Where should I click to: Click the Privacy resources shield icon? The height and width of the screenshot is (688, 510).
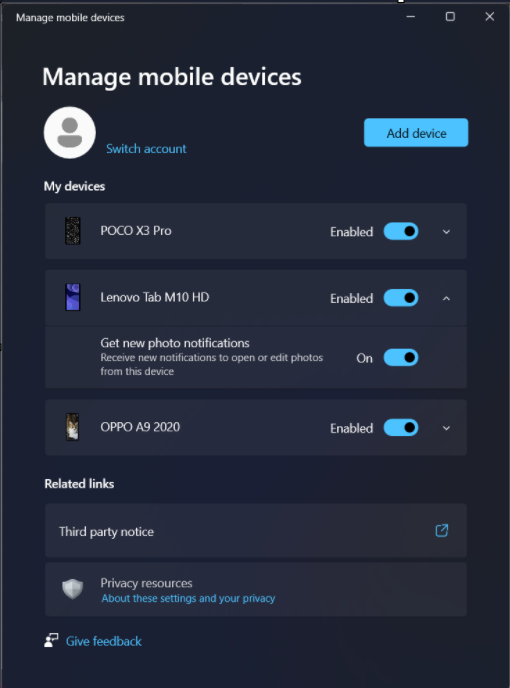click(x=73, y=589)
